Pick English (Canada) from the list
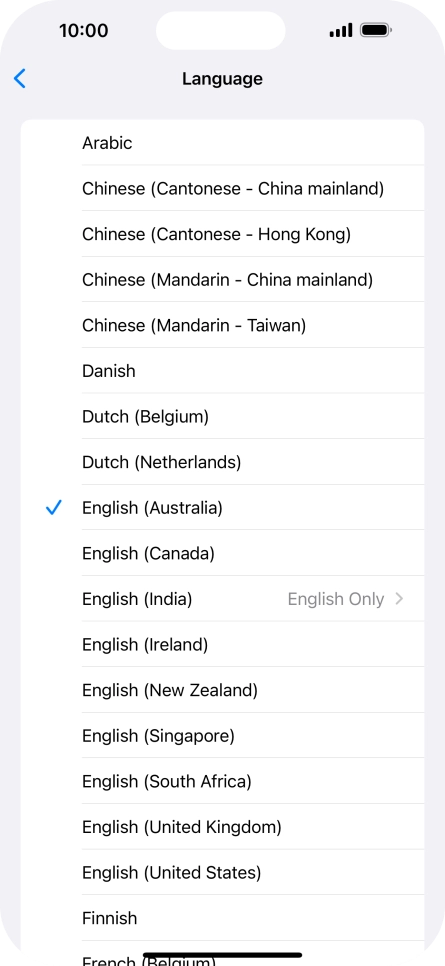The height and width of the screenshot is (966, 445). coord(222,553)
